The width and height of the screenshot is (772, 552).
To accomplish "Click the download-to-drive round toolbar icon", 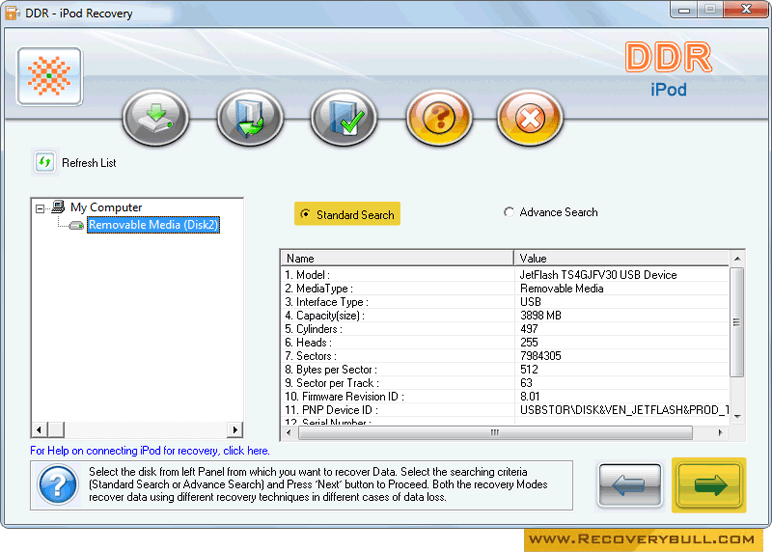I will click(156, 118).
